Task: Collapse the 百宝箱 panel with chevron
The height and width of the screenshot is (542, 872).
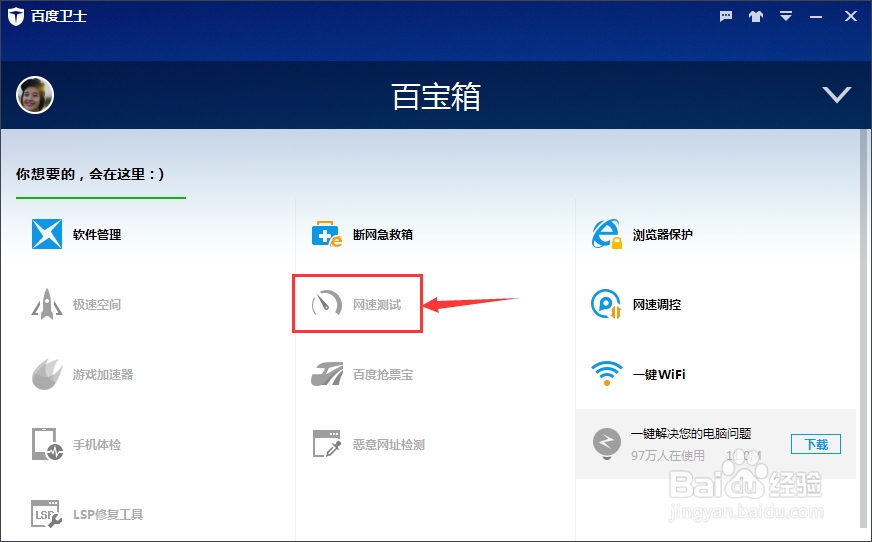Action: click(x=837, y=95)
